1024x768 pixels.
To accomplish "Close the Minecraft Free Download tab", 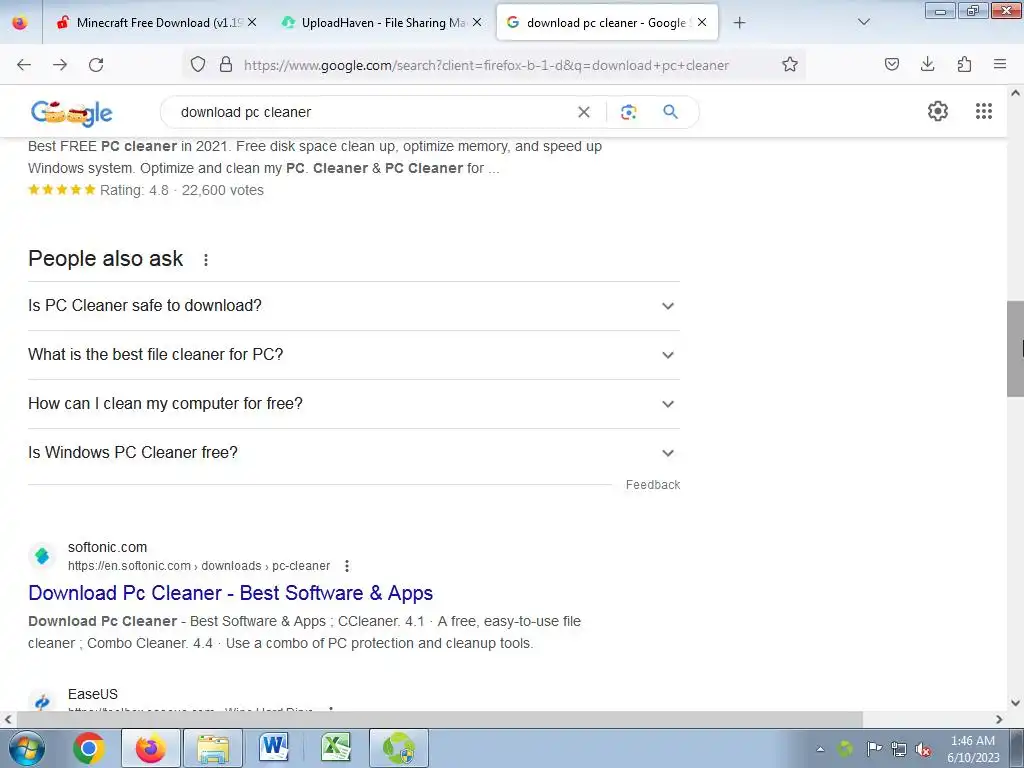I will (252, 22).
